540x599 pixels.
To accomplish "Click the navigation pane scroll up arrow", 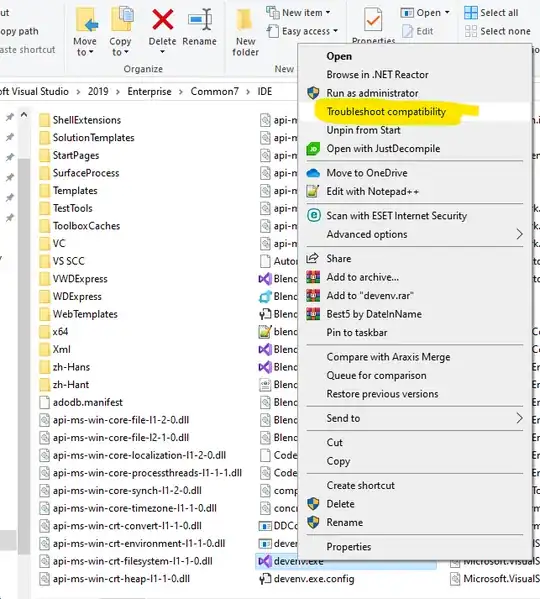I will click(x=24, y=115).
